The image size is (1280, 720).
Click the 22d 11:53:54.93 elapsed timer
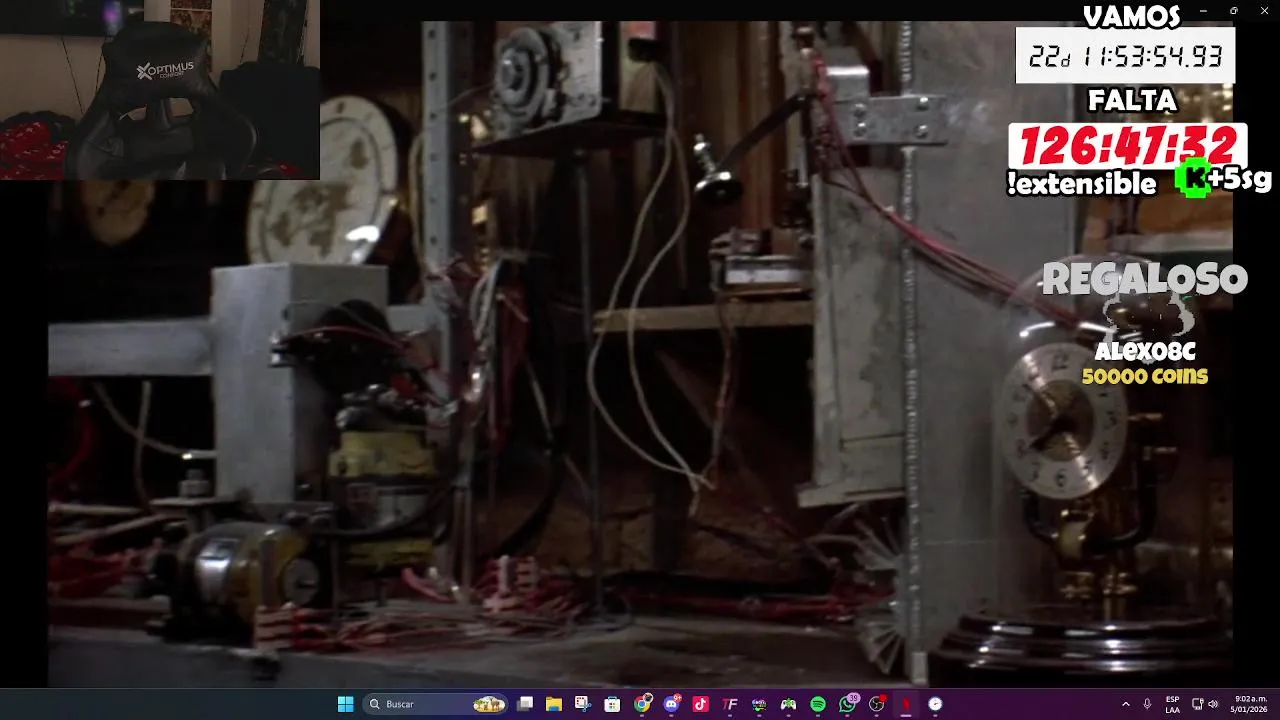[1126, 56]
